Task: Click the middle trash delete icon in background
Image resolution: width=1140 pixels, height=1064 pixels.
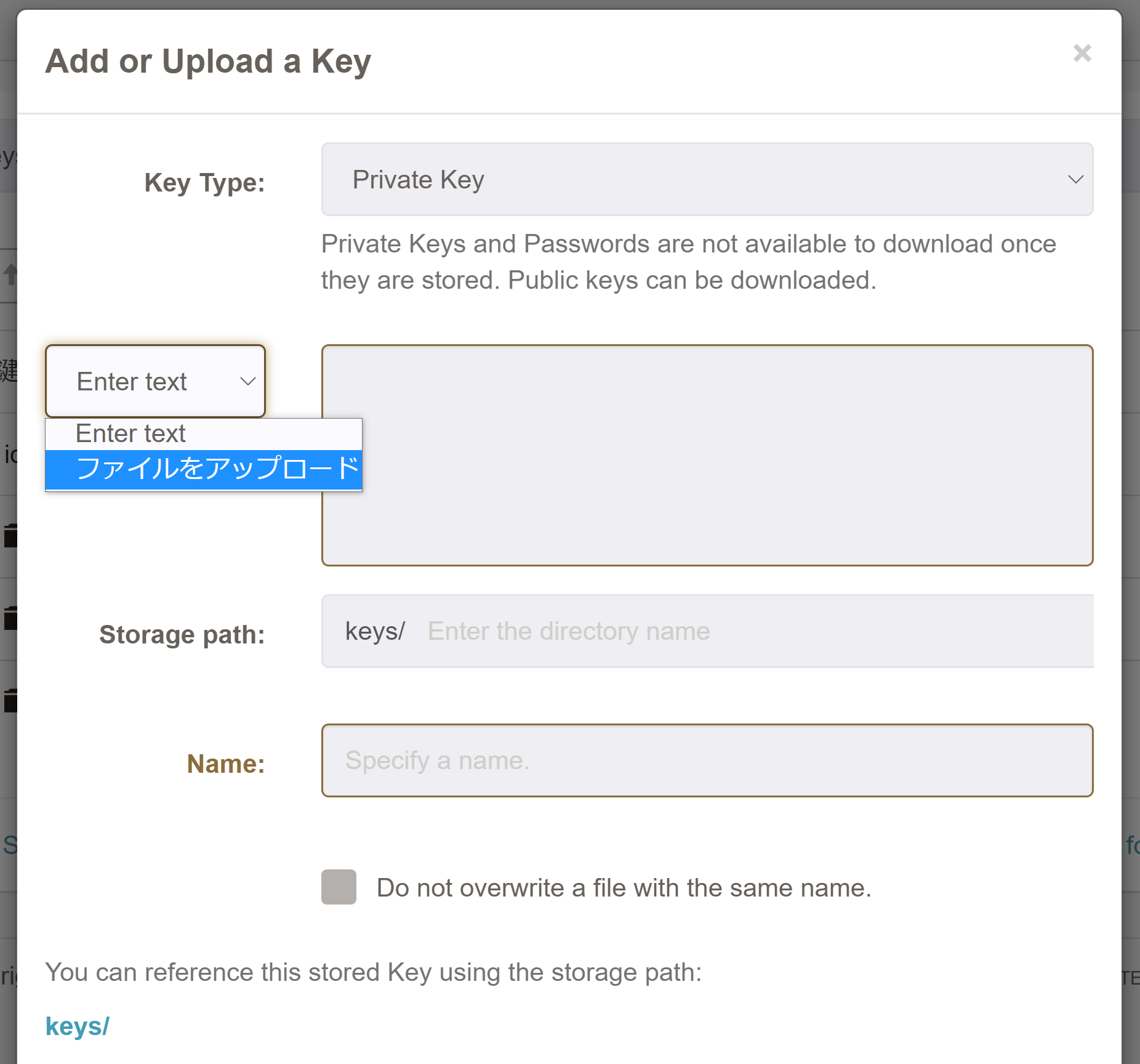Action: point(11,618)
